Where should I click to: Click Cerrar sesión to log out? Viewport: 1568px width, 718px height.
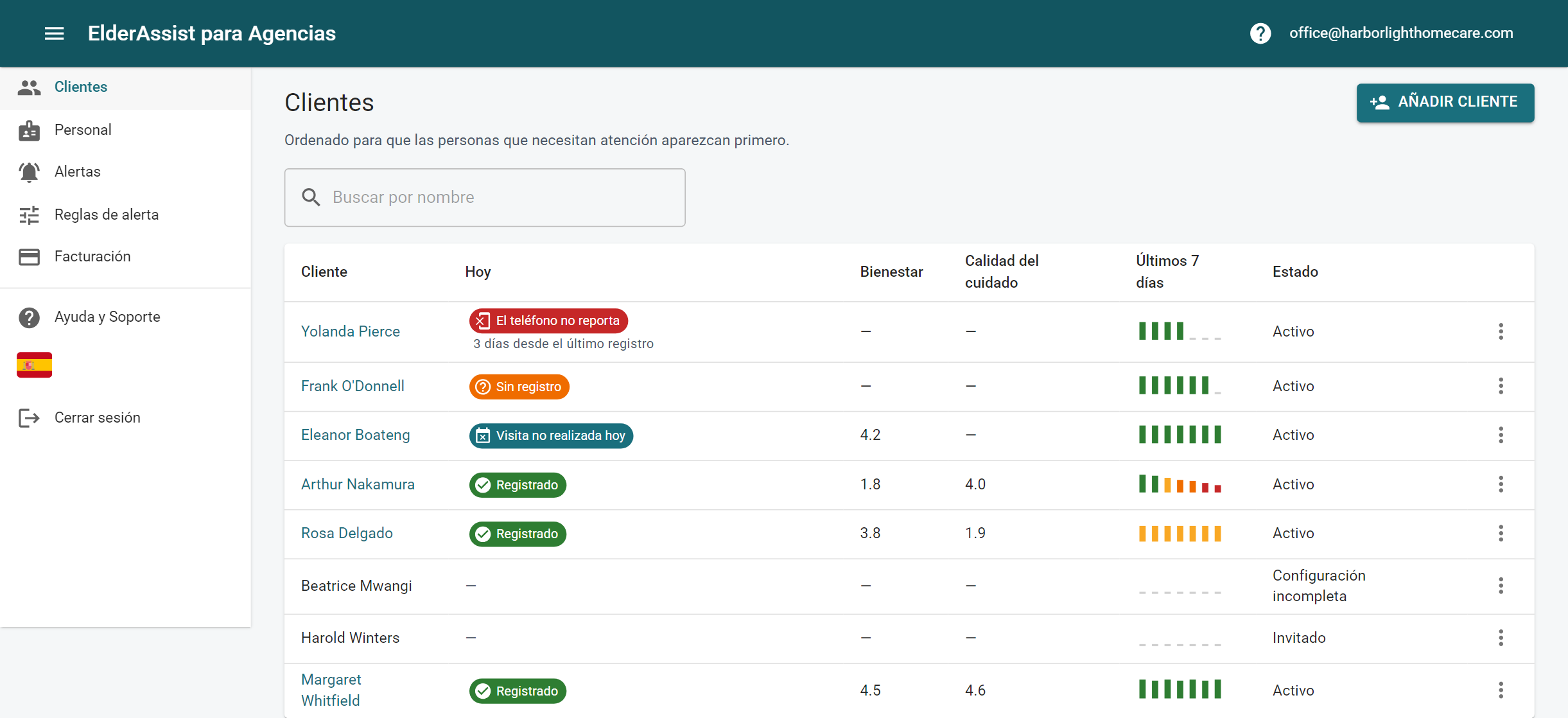point(126,417)
